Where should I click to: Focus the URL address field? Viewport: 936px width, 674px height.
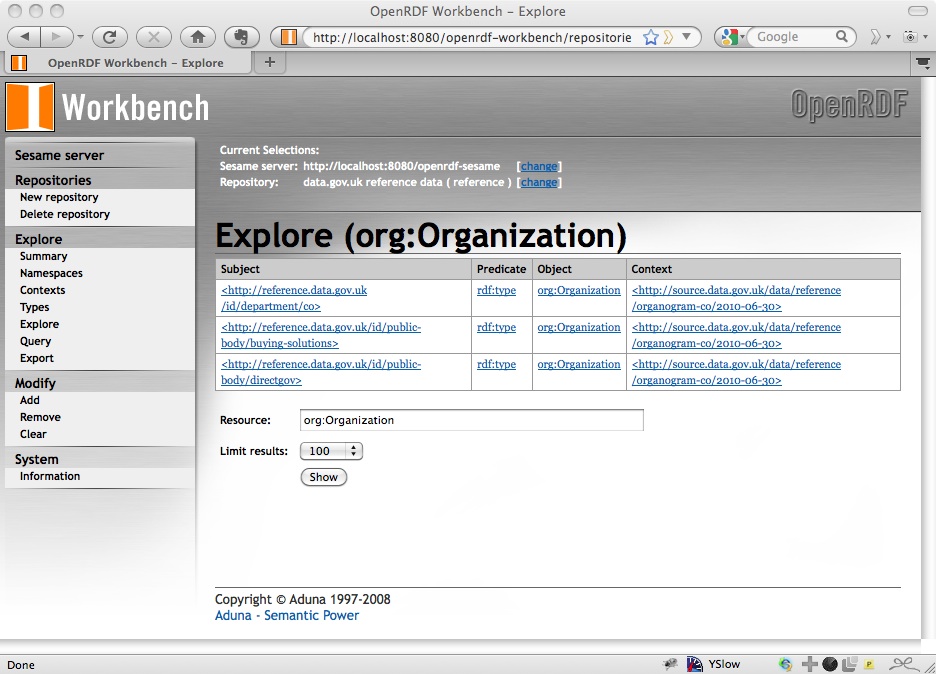(472, 37)
